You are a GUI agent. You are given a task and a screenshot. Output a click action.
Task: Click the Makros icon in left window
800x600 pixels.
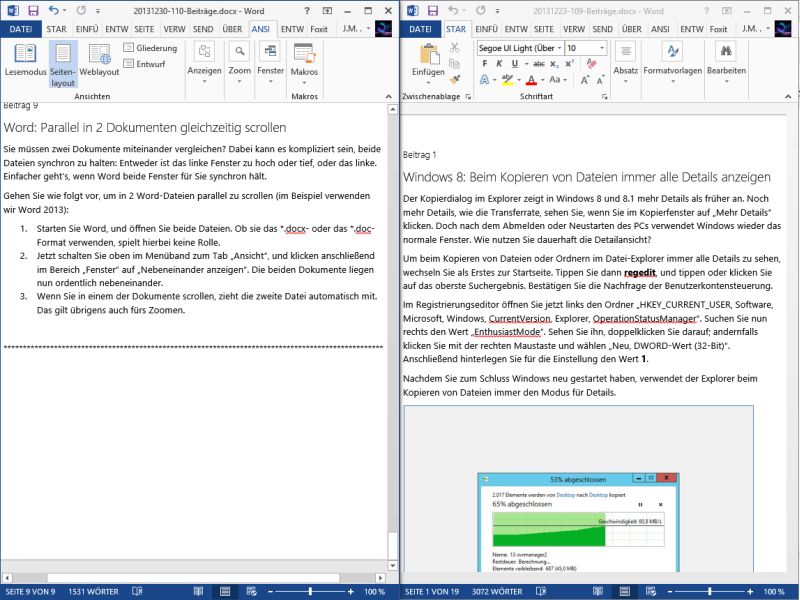(x=304, y=54)
